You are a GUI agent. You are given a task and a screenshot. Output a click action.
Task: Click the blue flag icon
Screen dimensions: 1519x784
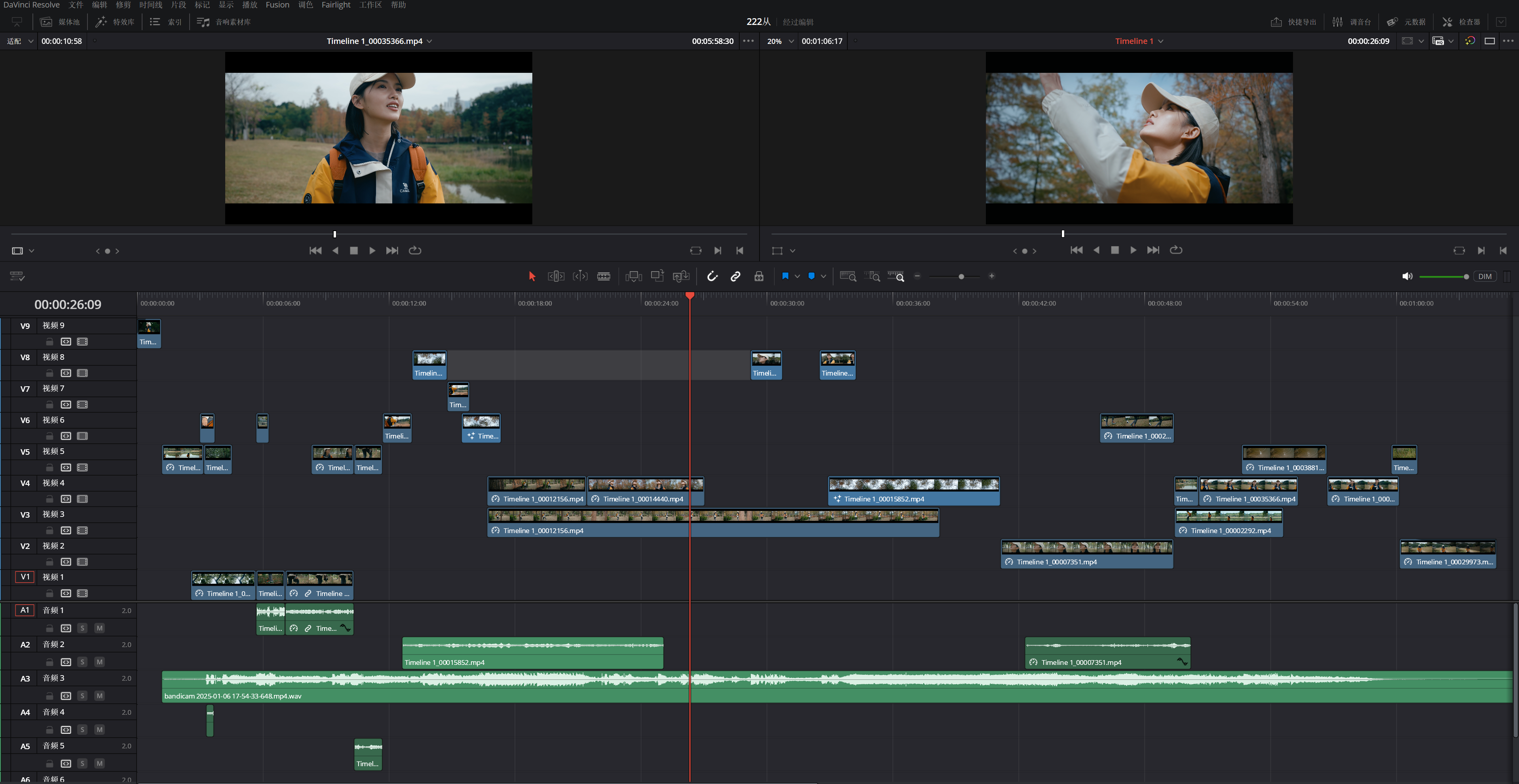coord(785,276)
